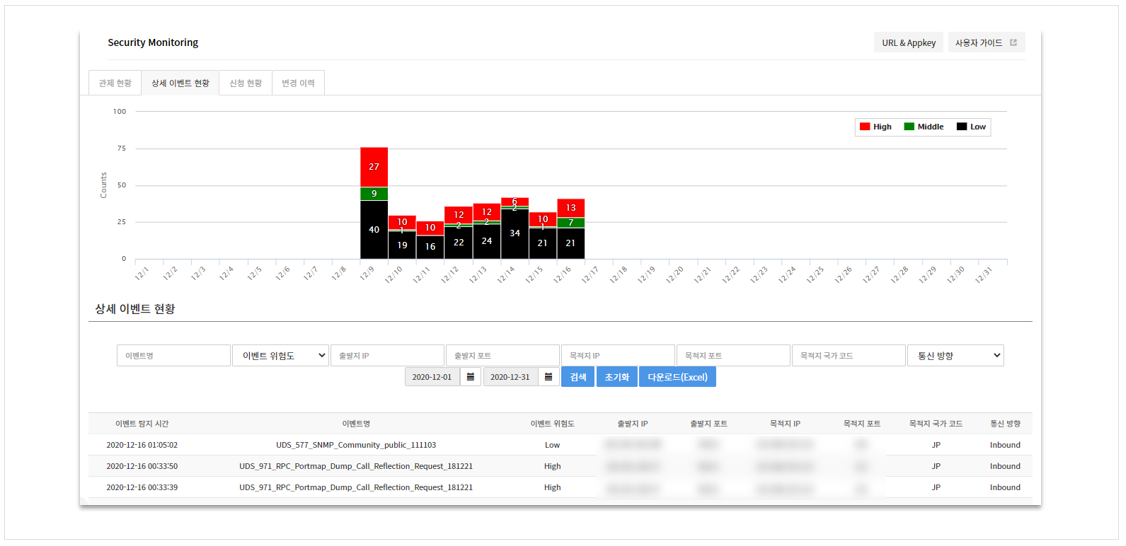Click the red bar segment labeled 27
Screen dimensions: 1126x546
(x=373, y=167)
